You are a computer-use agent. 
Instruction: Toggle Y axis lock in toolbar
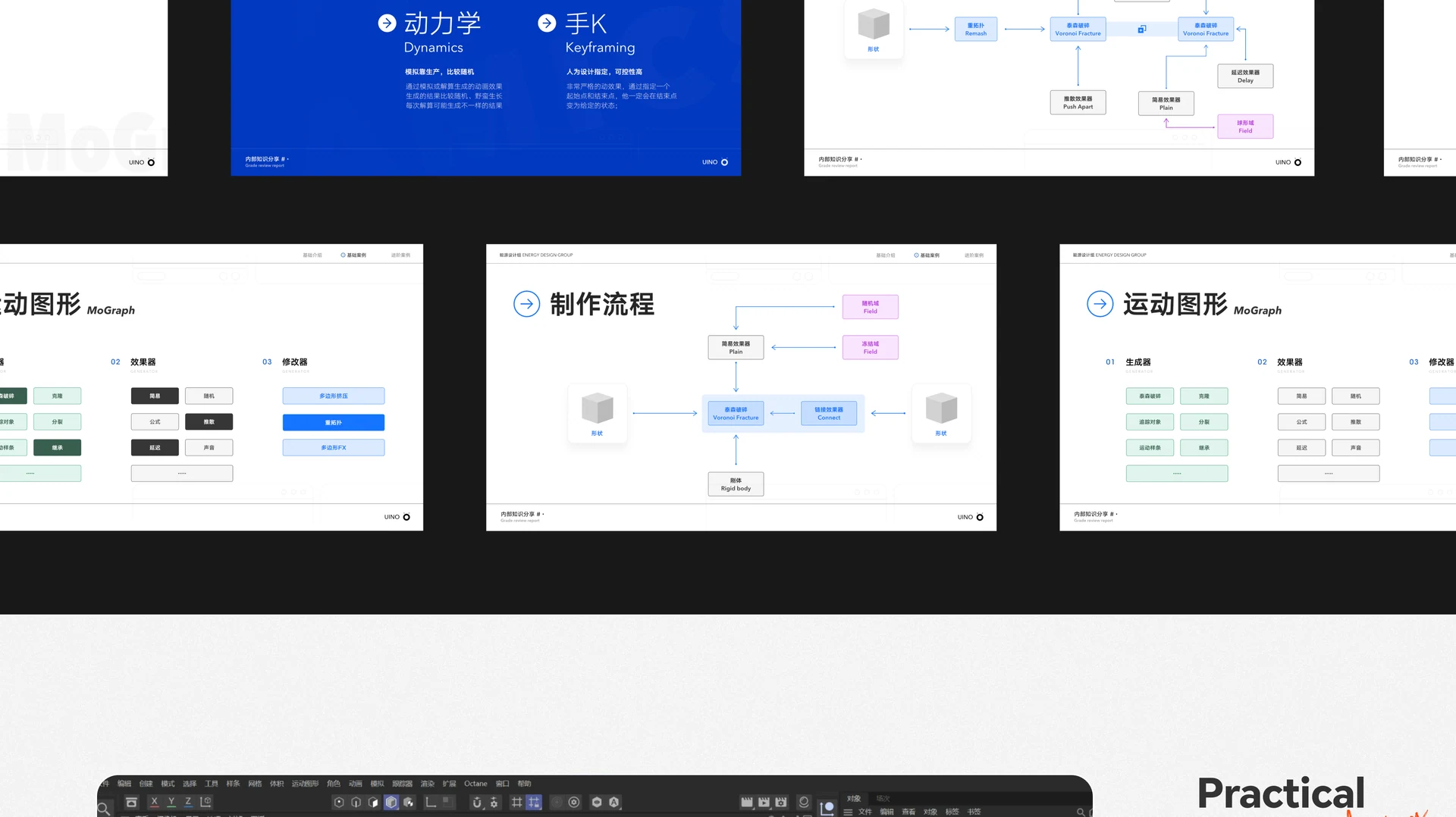[171, 802]
